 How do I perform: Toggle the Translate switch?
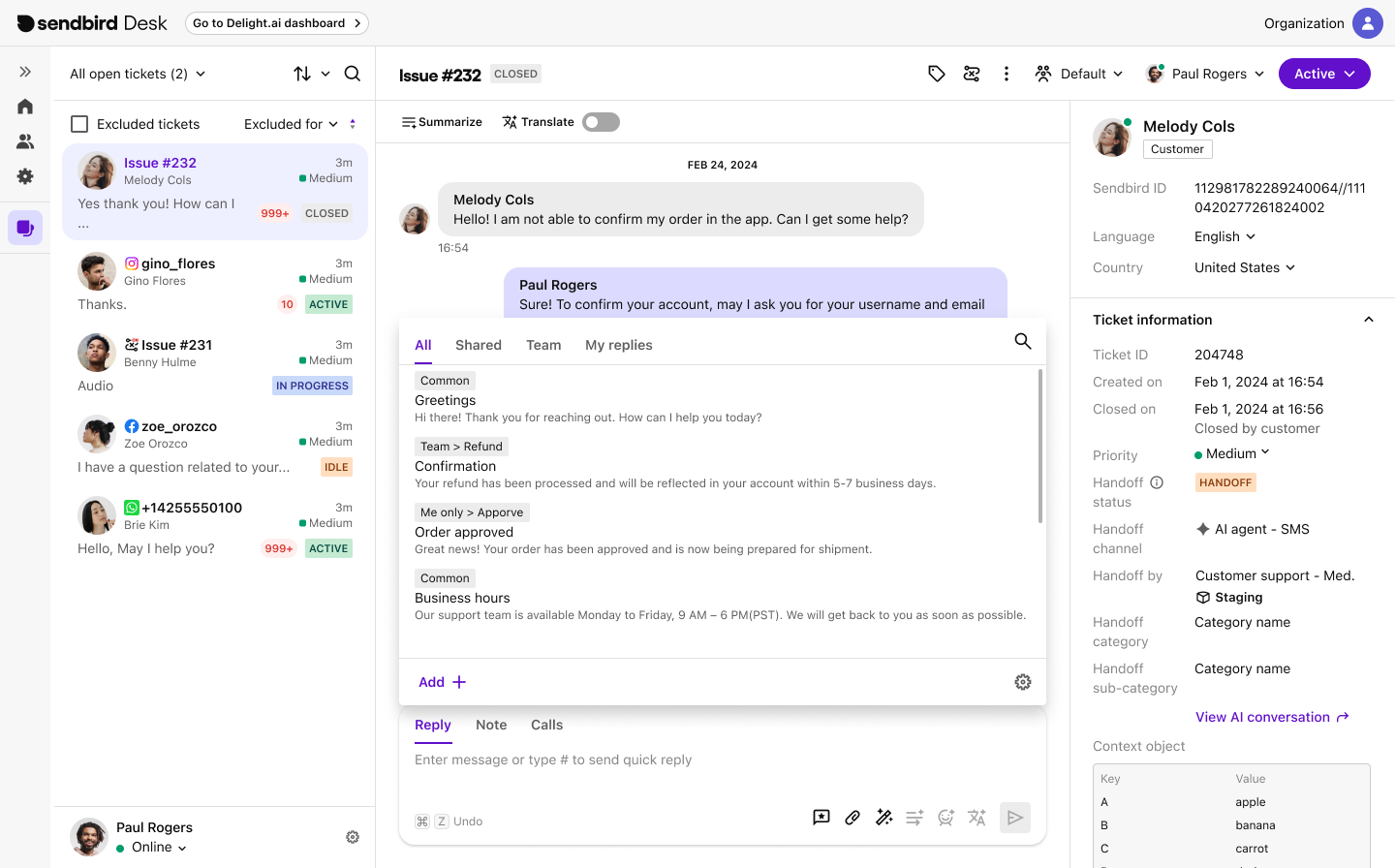(x=601, y=122)
